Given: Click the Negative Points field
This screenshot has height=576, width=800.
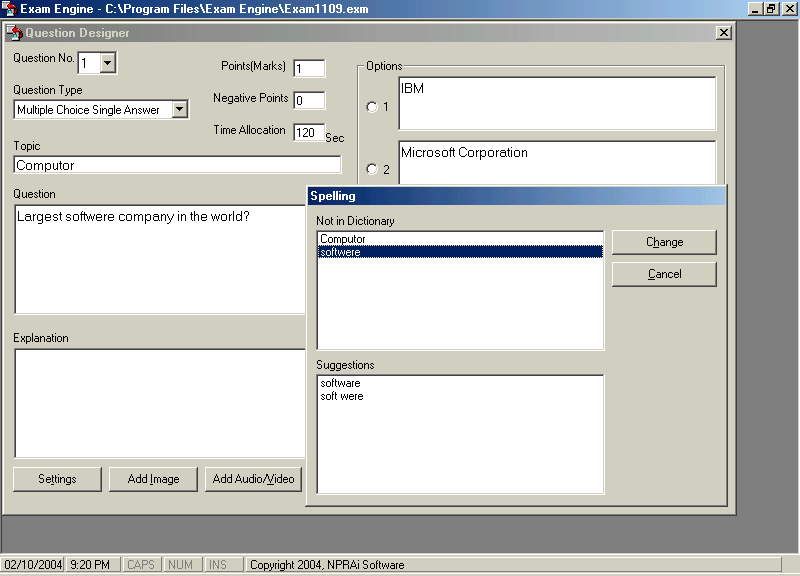Looking at the screenshot, I should pos(309,100).
